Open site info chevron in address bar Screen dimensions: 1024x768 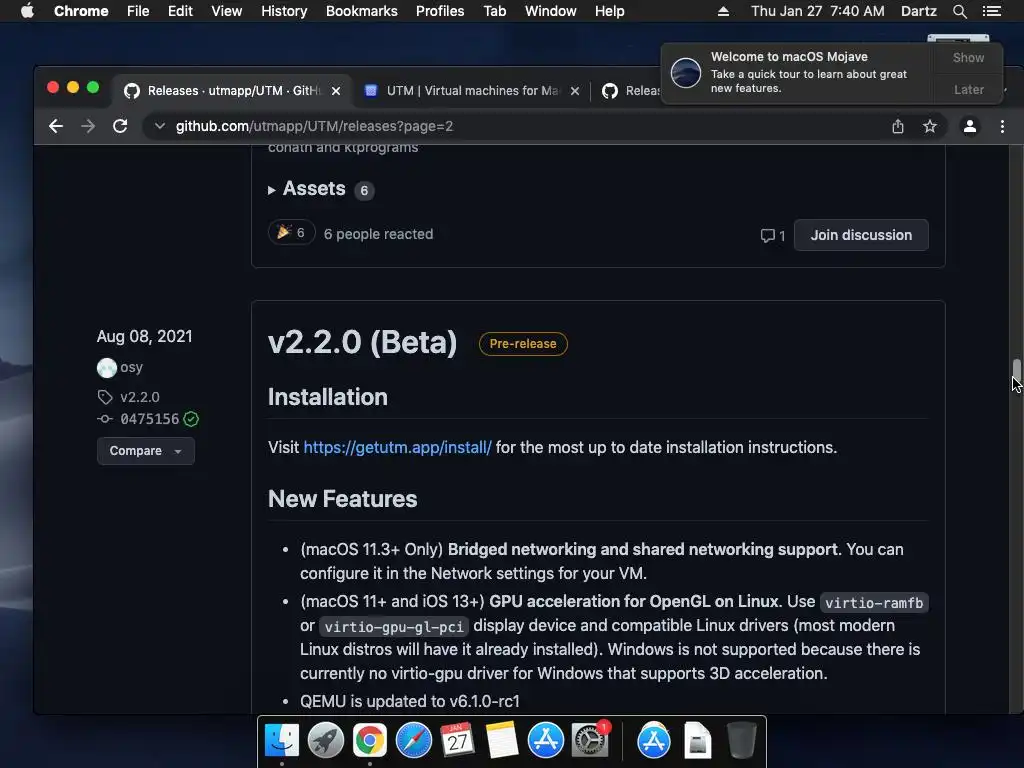coord(159,126)
